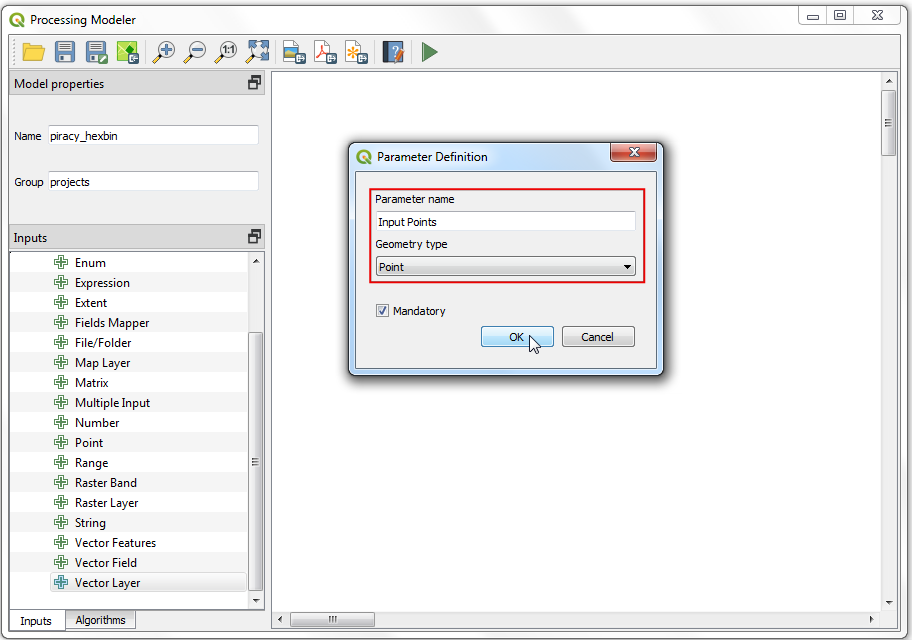Screen dimensions: 912x640
Task: Click the Inputs list vertical scrollbar
Action: click(255, 460)
